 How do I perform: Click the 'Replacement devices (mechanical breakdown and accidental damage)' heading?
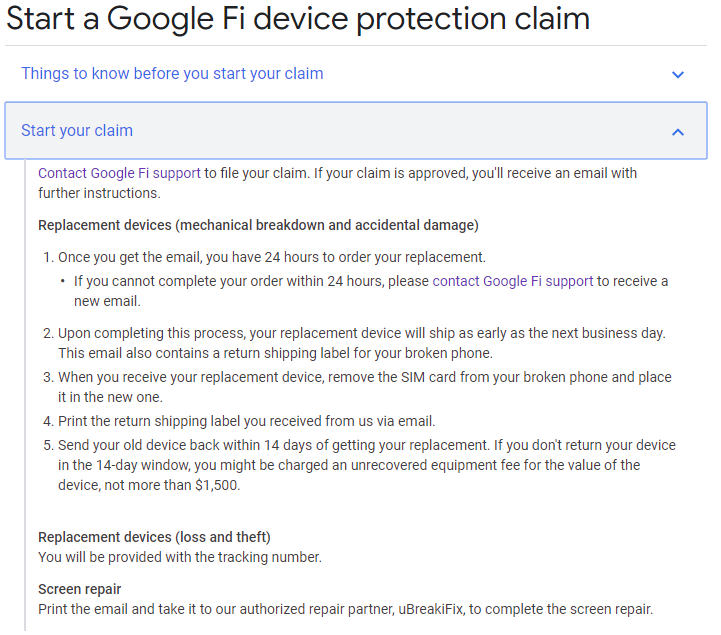[258, 225]
